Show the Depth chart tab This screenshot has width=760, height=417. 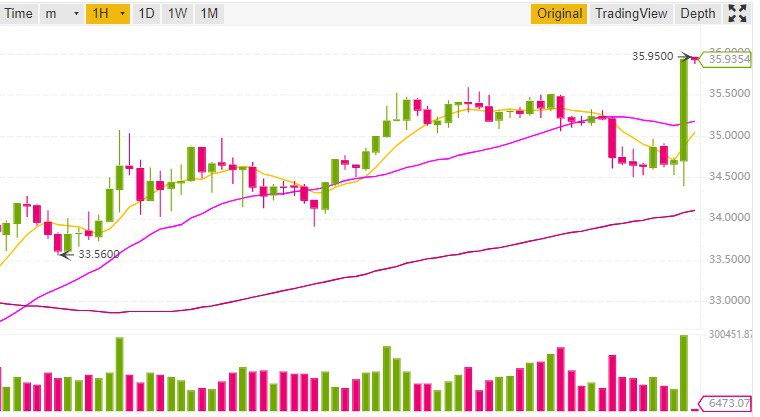coord(697,14)
